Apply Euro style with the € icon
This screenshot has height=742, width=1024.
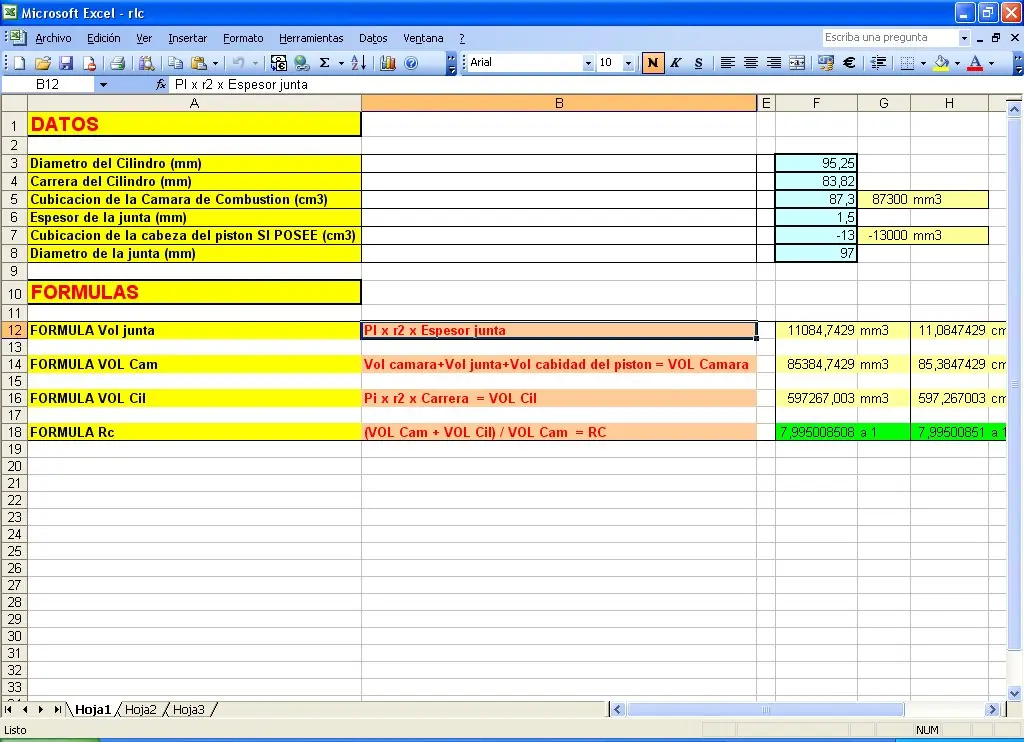(x=849, y=63)
